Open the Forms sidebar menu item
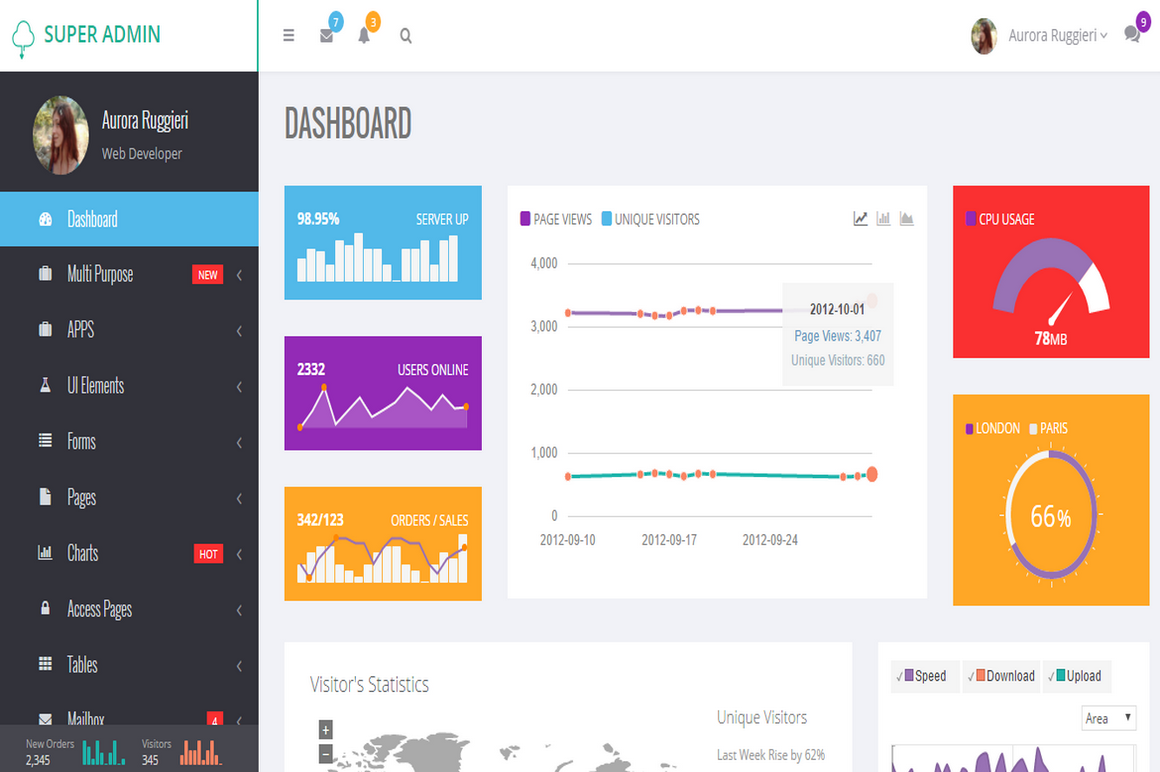The width and height of the screenshot is (1160, 772). tap(81, 441)
